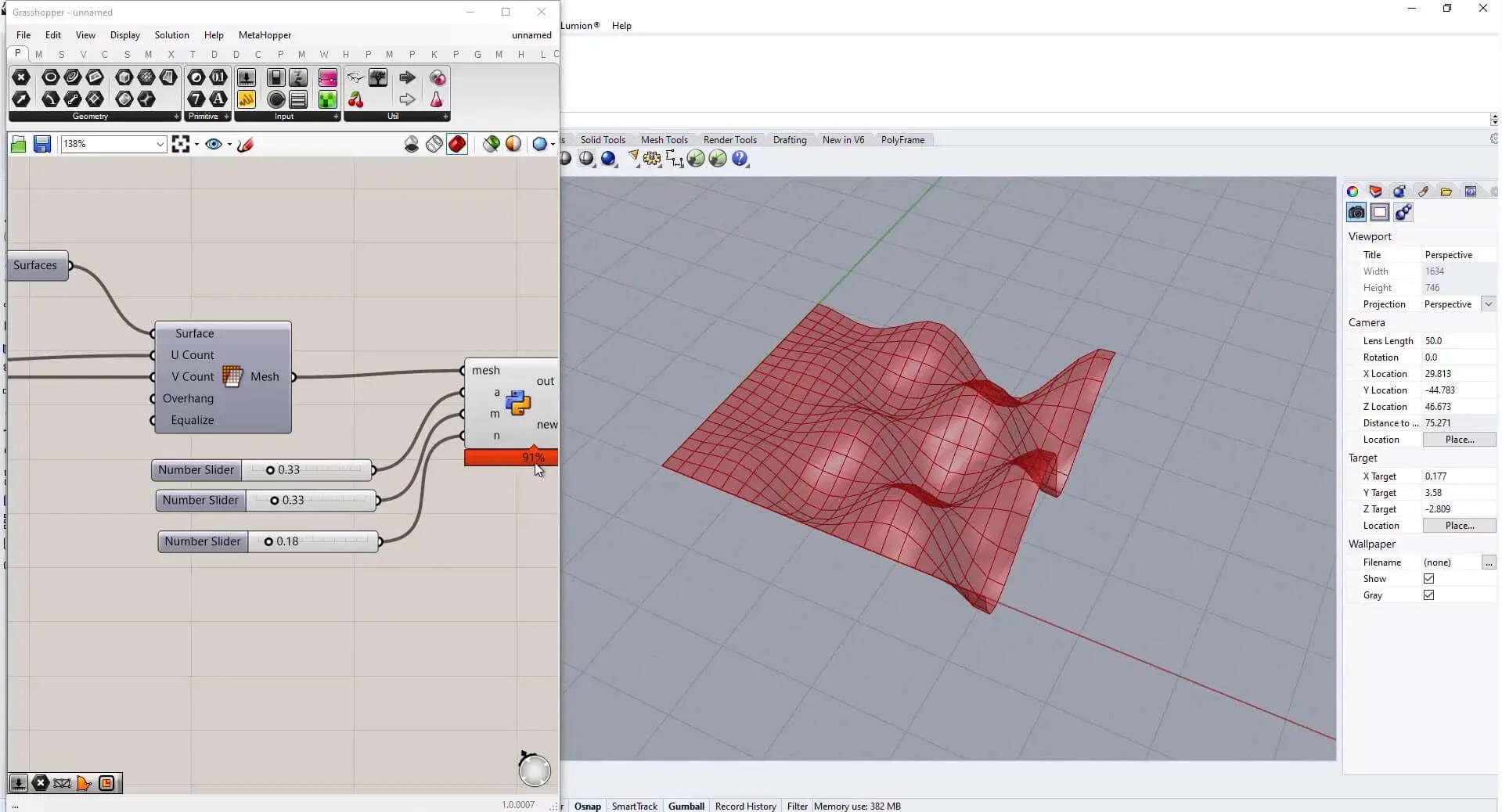This screenshot has width=1502, height=812.
Task: Expand the Geometry panel with plus button
Action: point(175,117)
